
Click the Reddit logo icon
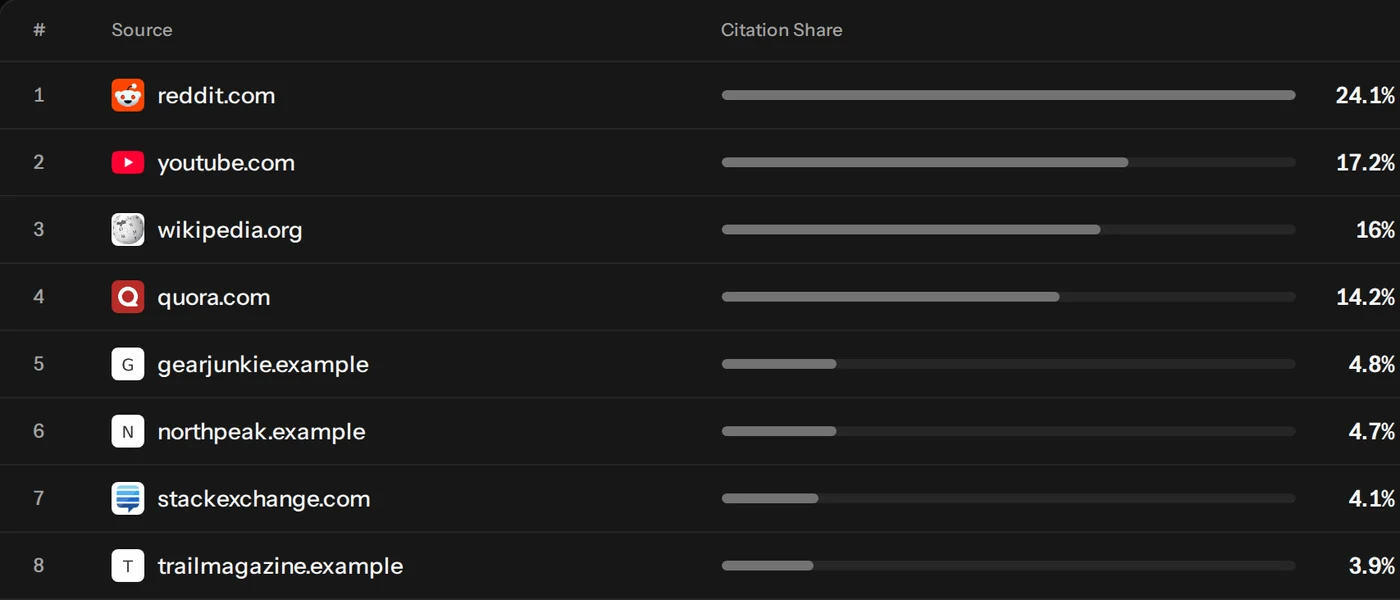point(128,95)
